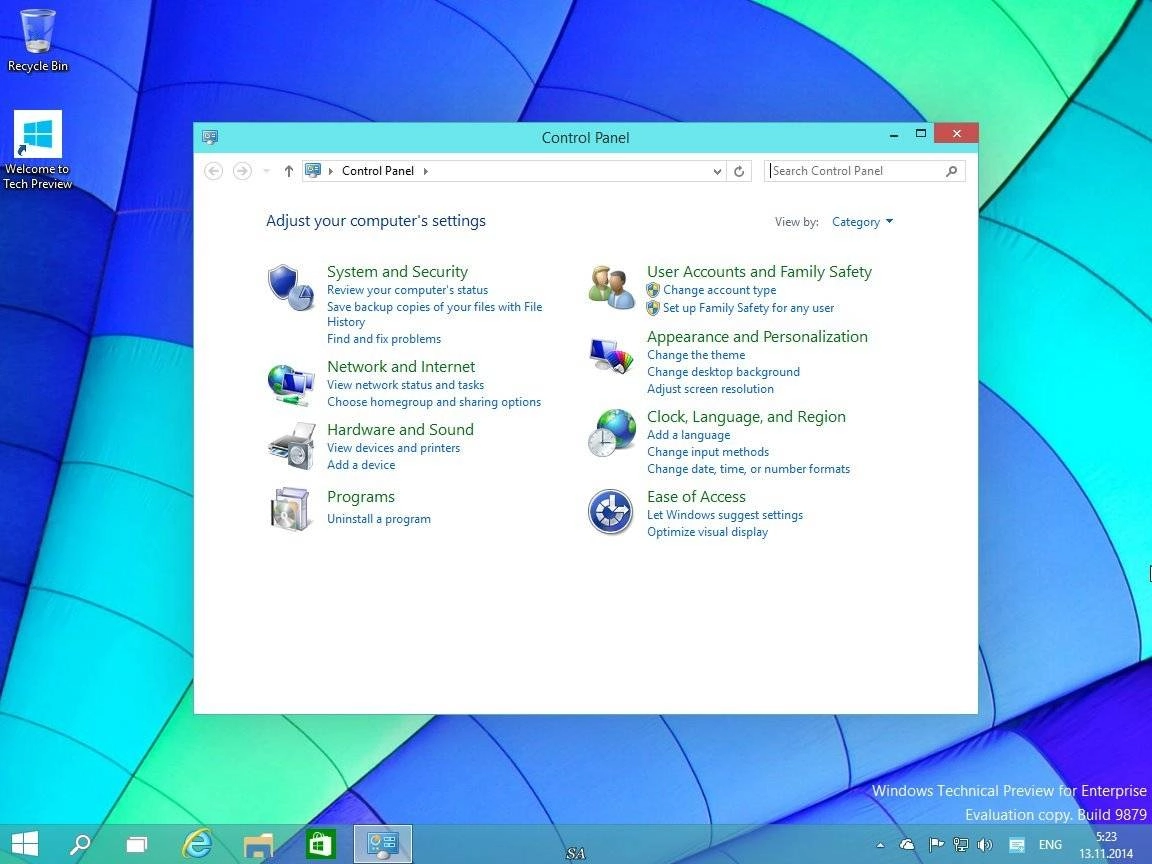
Task: Open Welcome to Tech Preview desktop shortcut
Action: click(37, 151)
